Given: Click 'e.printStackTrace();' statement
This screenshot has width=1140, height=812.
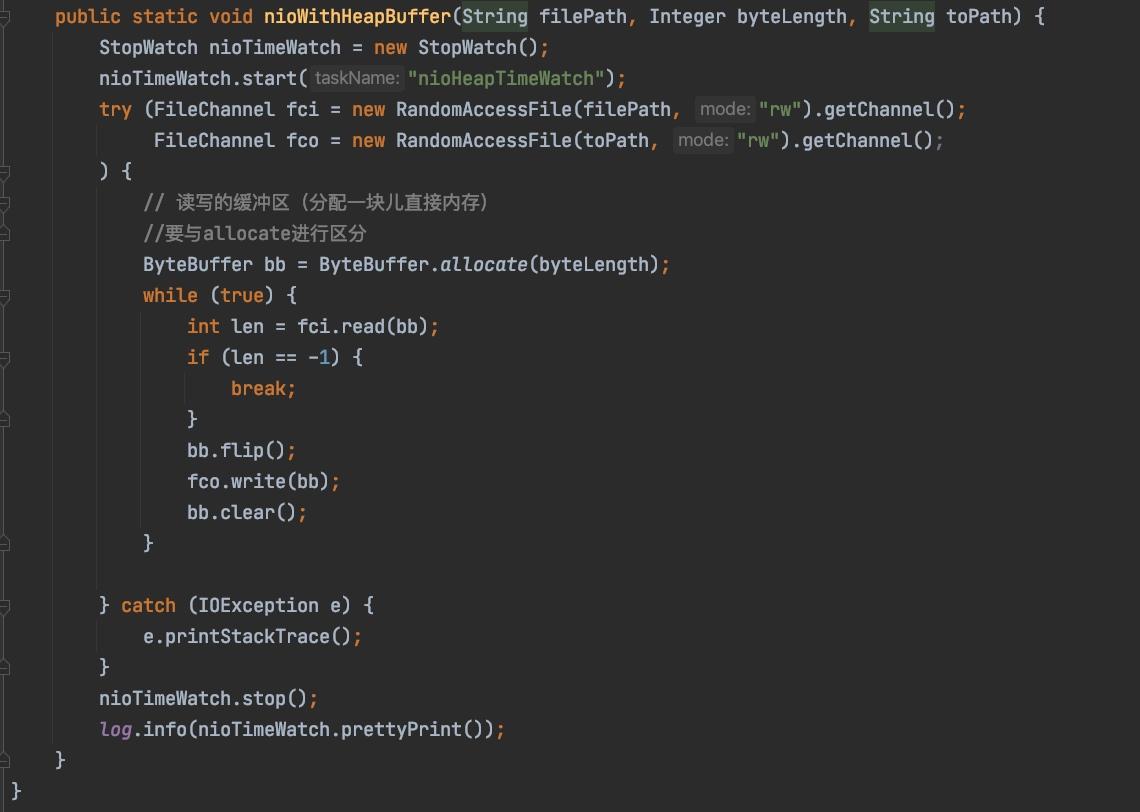Looking at the screenshot, I should 252,637.
